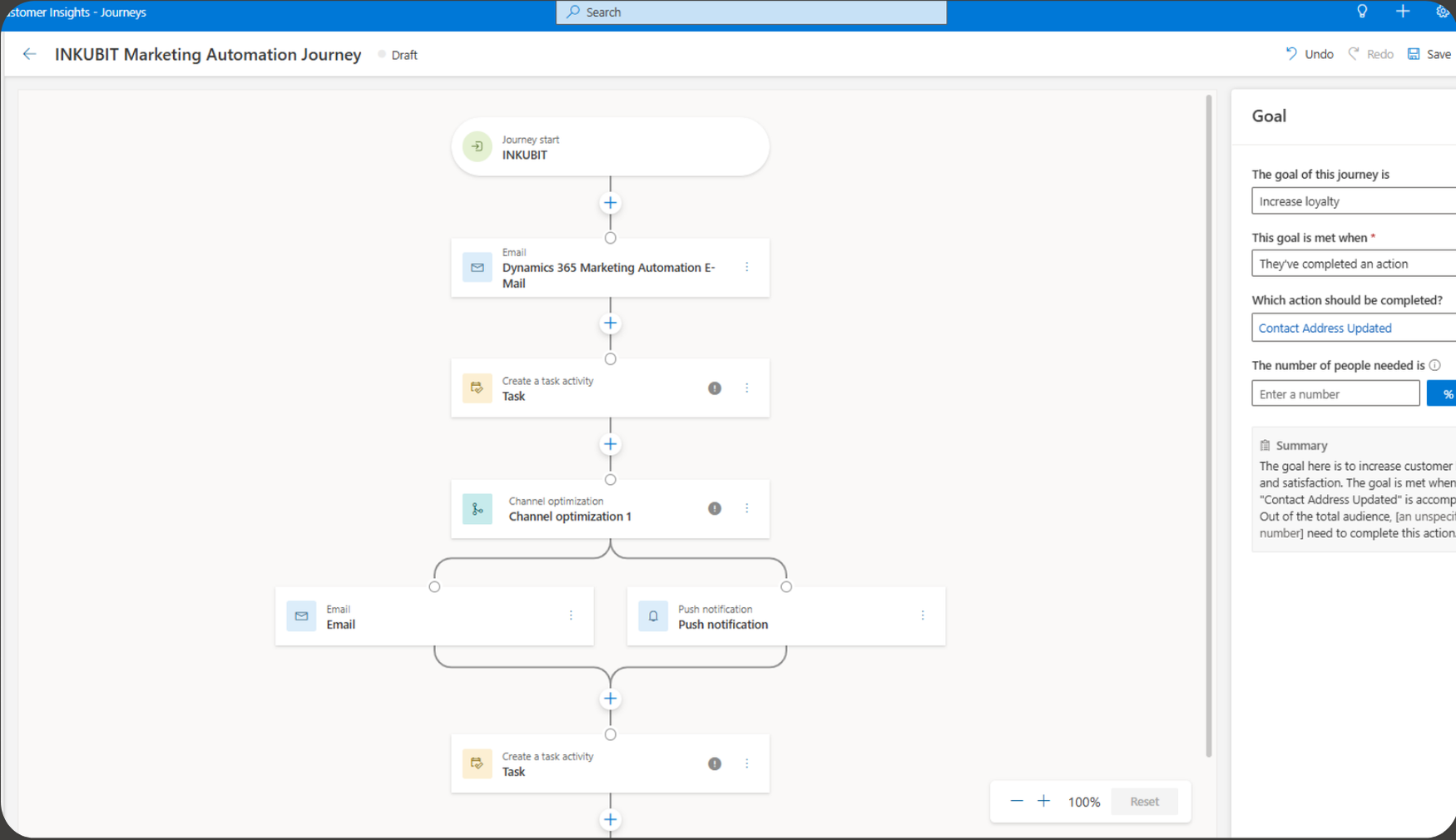
Task: Click the warning icon on bottom Task tile
Action: click(715, 763)
